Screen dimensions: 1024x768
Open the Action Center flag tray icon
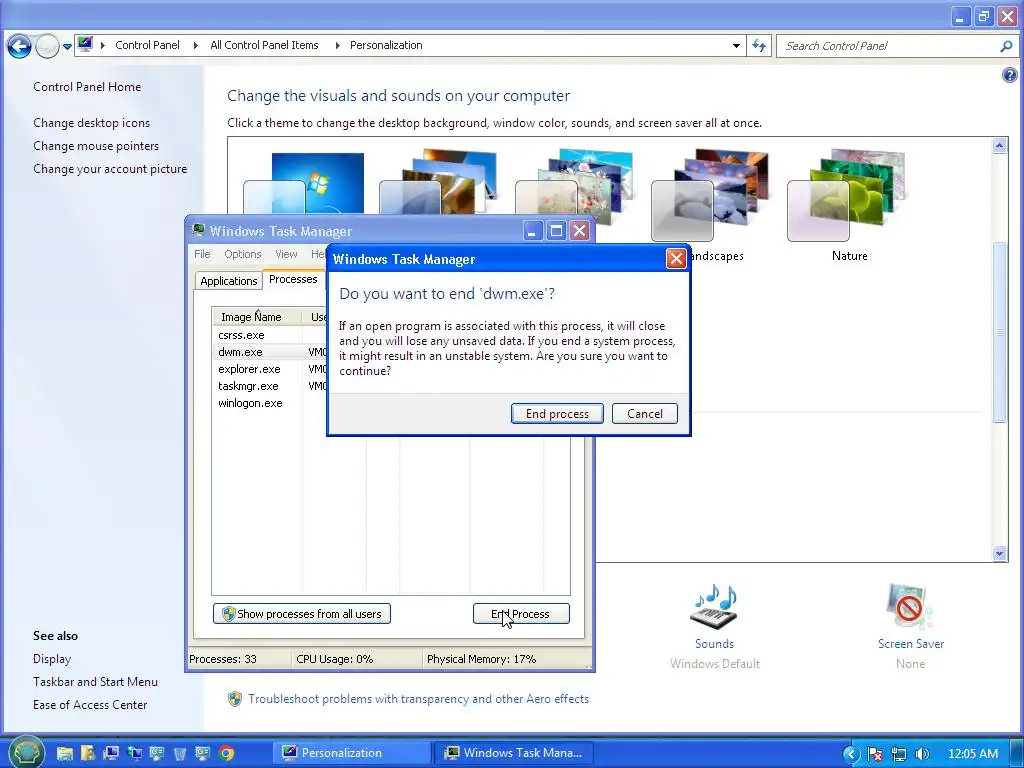pos(875,754)
